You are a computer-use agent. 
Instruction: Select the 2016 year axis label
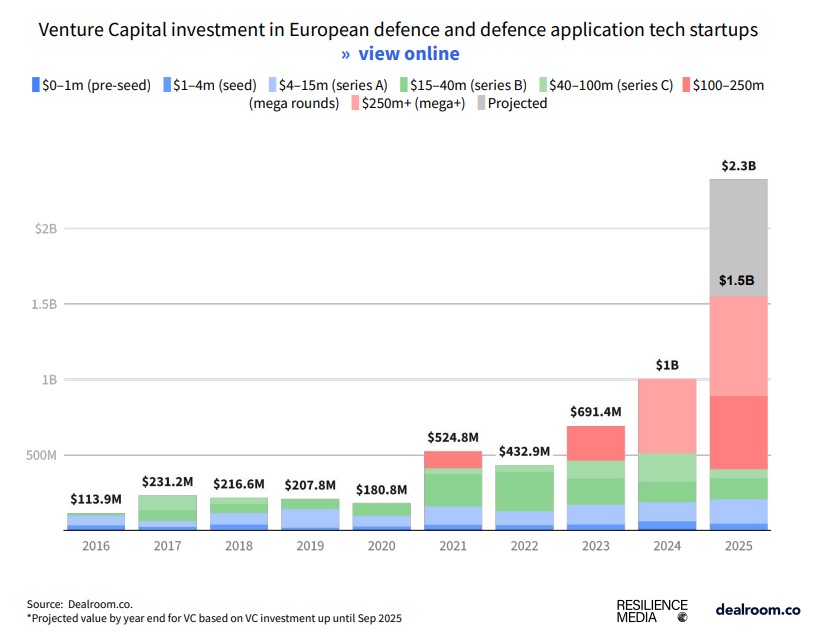pos(96,546)
